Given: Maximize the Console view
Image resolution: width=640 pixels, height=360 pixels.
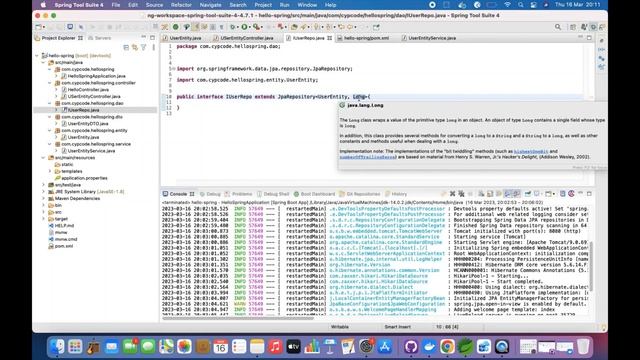Looking at the screenshot, I should (x=589, y=194).
